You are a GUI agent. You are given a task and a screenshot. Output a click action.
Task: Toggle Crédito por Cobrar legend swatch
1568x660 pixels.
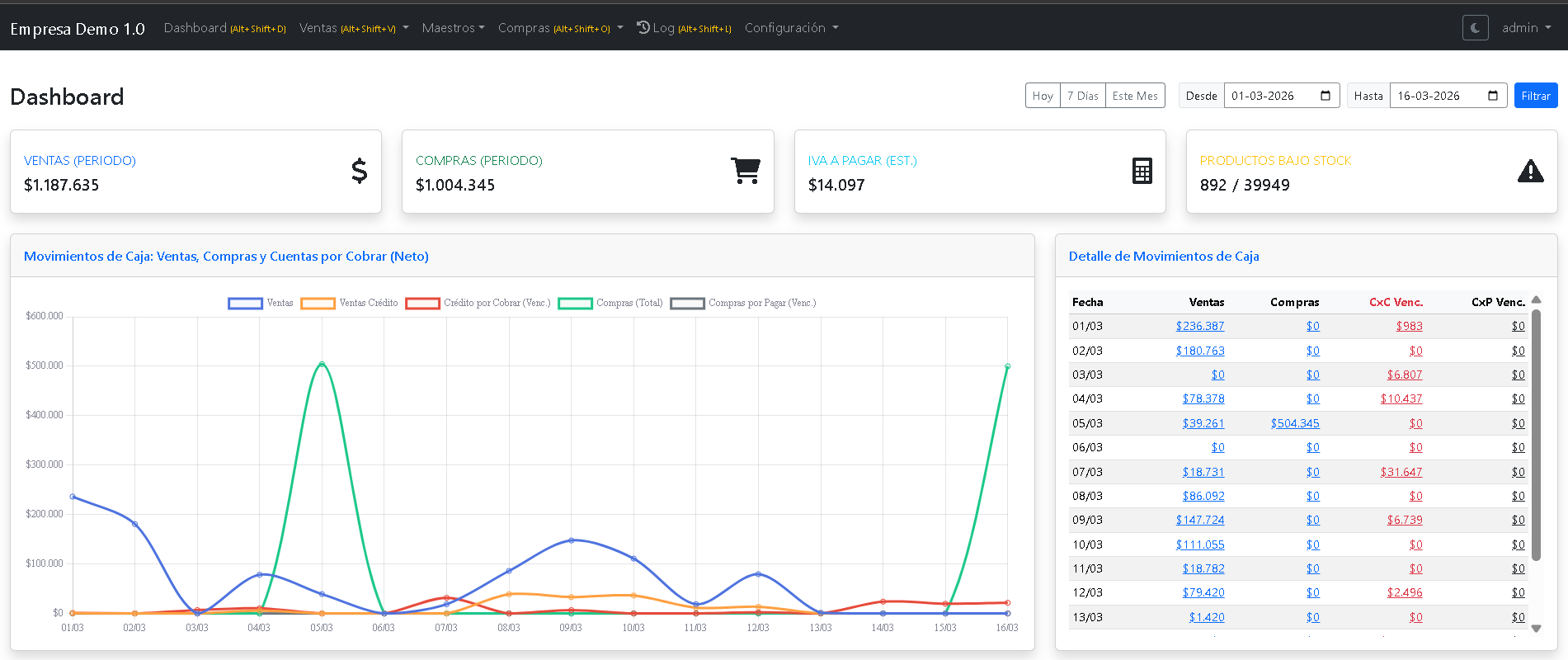pyautogui.click(x=422, y=303)
